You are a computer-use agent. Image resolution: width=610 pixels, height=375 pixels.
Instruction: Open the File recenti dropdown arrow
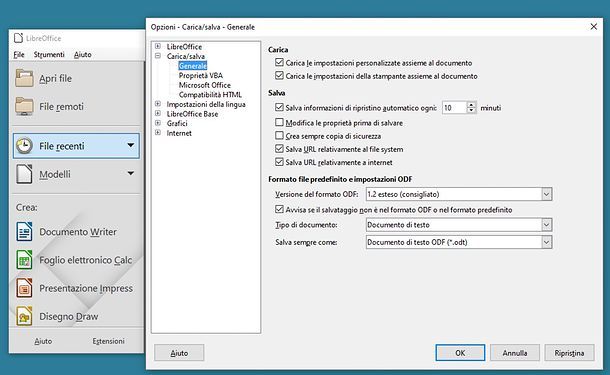point(131,145)
